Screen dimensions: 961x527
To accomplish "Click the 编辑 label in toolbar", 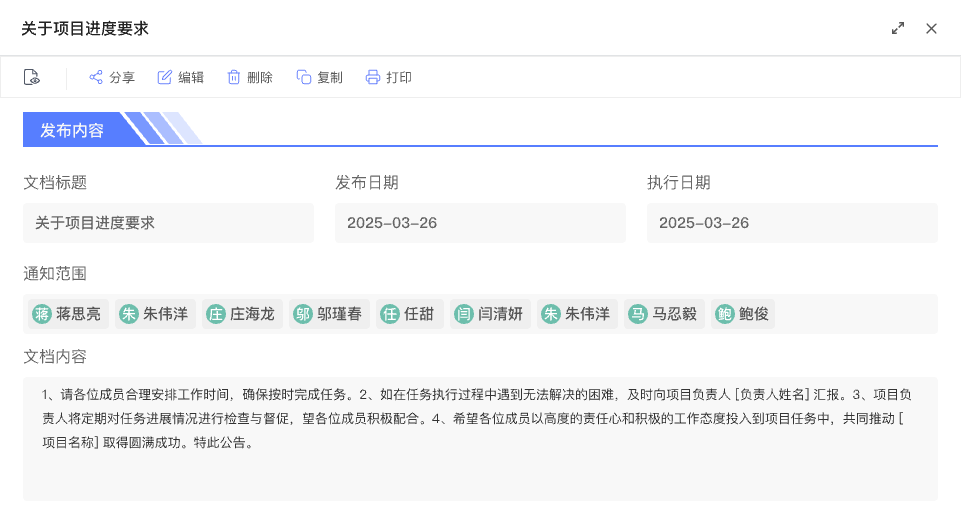I will point(191,77).
